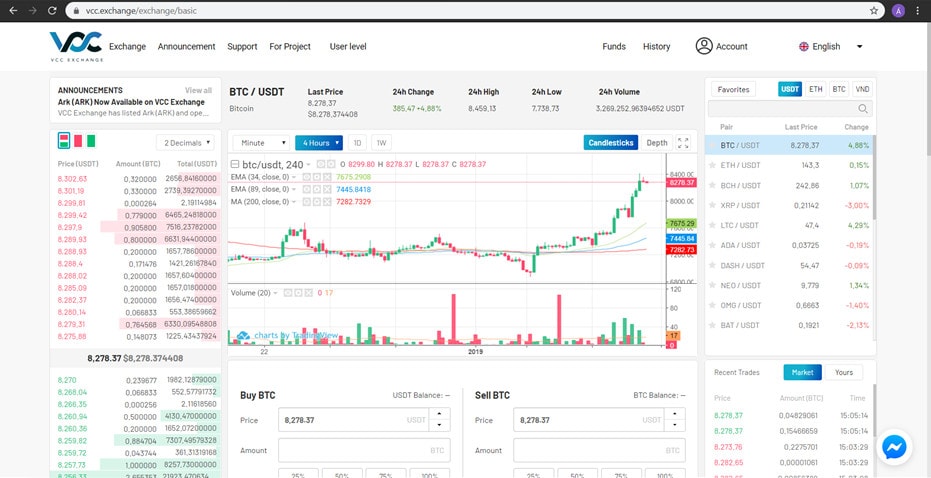Image resolution: width=931 pixels, height=478 pixels.
Task: Open the Exchange menu
Action: pyautogui.click(x=127, y=46)
